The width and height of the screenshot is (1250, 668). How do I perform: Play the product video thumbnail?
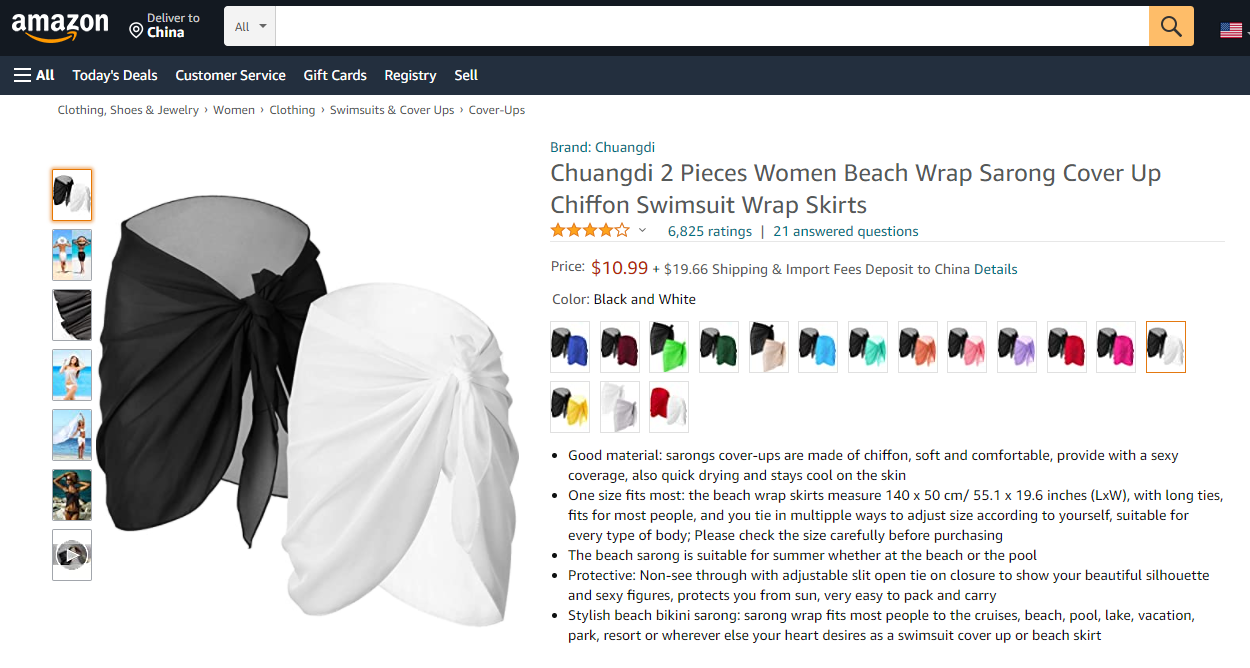[72, 555]
